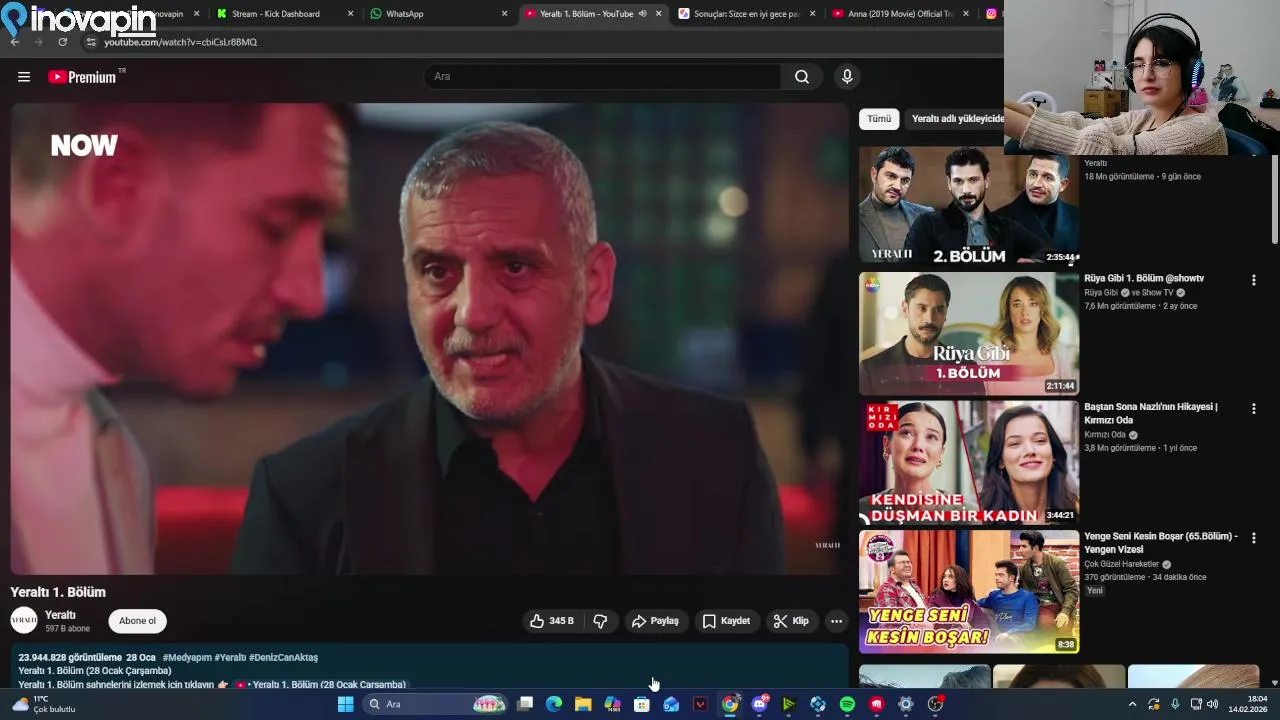
Task: Like the video with 345 B likes
Action: [552, 621]
